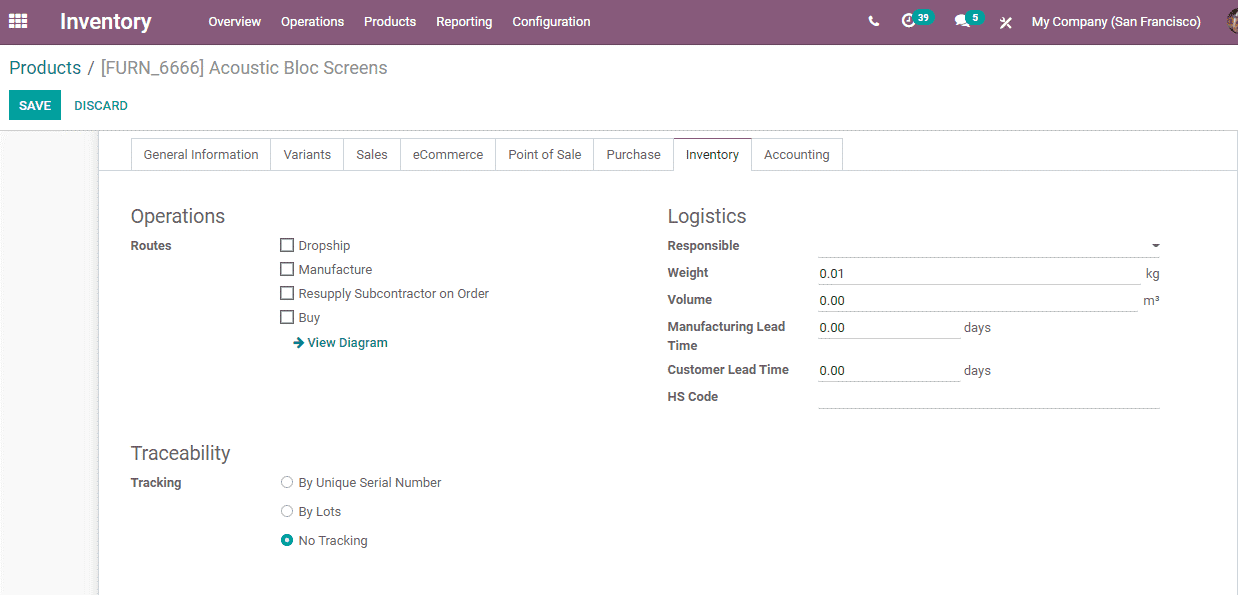Click the DISCARD button
Viewport: 1238px width, 595px height.
coord(101,105)
